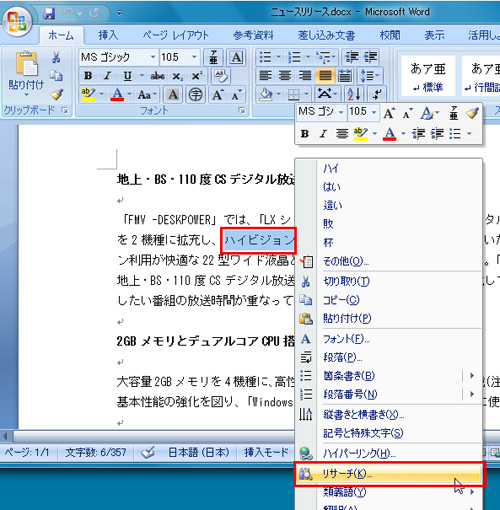Click 日本語 (日本) language in status bar
500x510 pixels.
click(x=199, y=452)
